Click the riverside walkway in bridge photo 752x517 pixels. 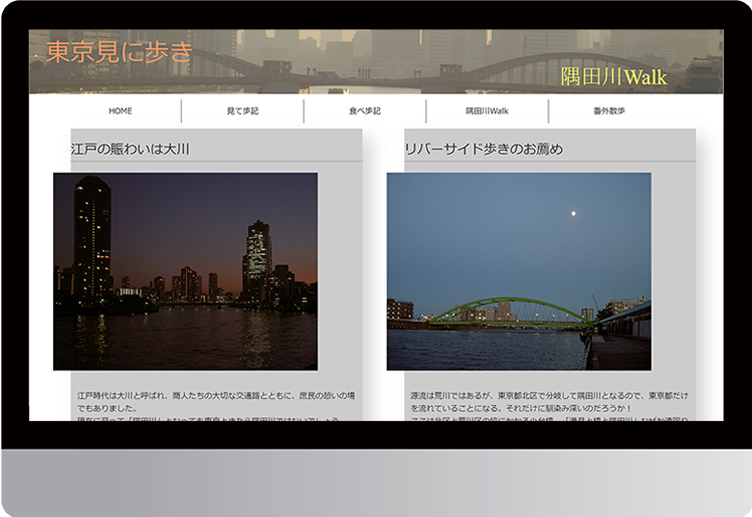(x=620, y=352)
